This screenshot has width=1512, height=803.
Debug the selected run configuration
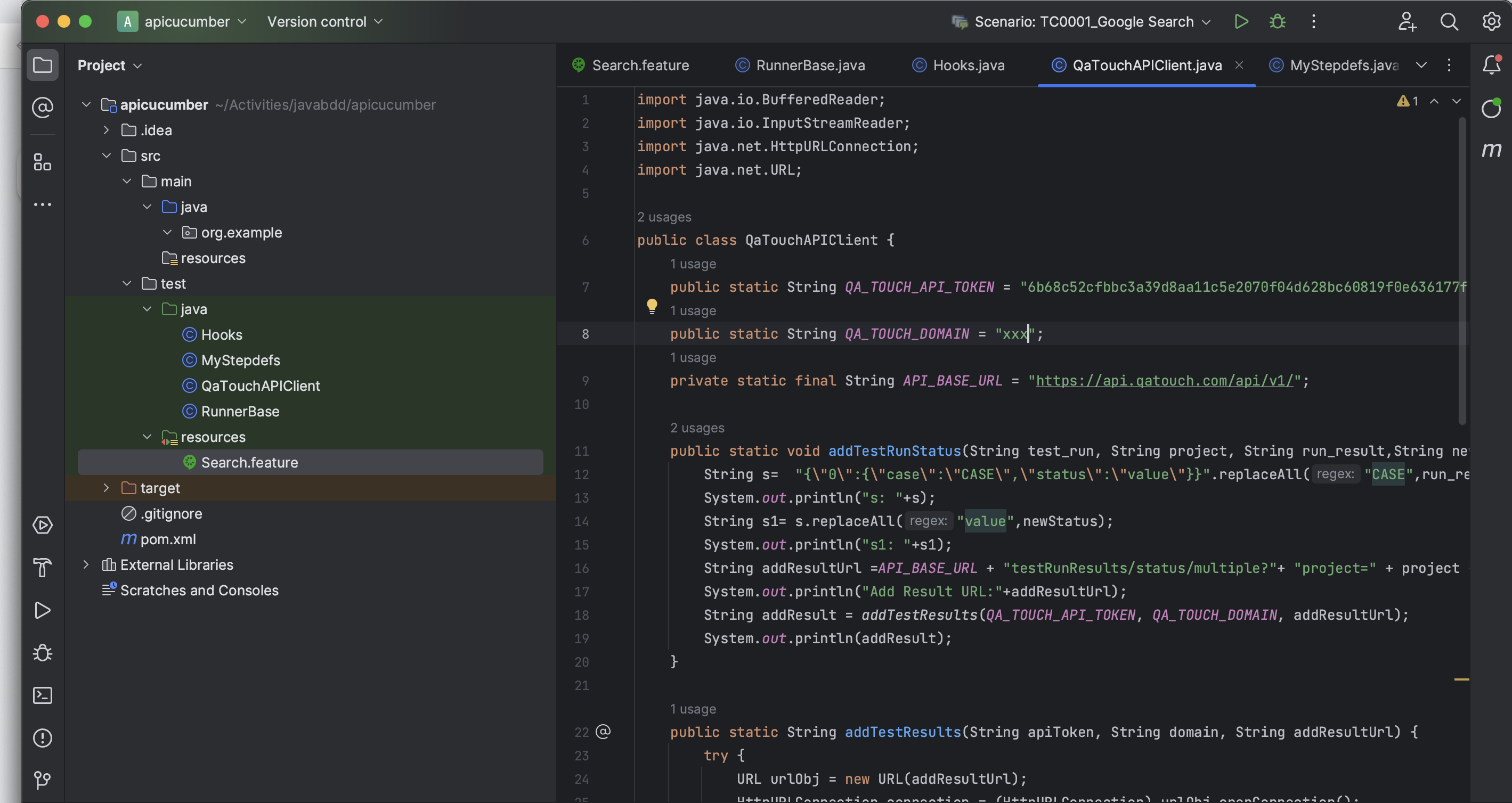coord(1277,22)
